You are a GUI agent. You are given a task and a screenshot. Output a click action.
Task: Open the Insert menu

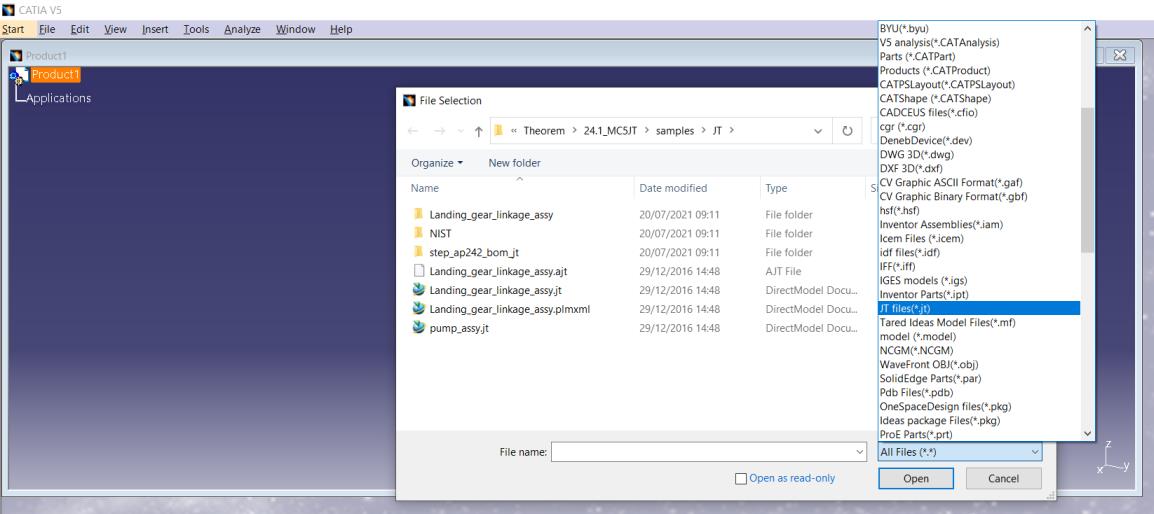(x=155, y=29)
